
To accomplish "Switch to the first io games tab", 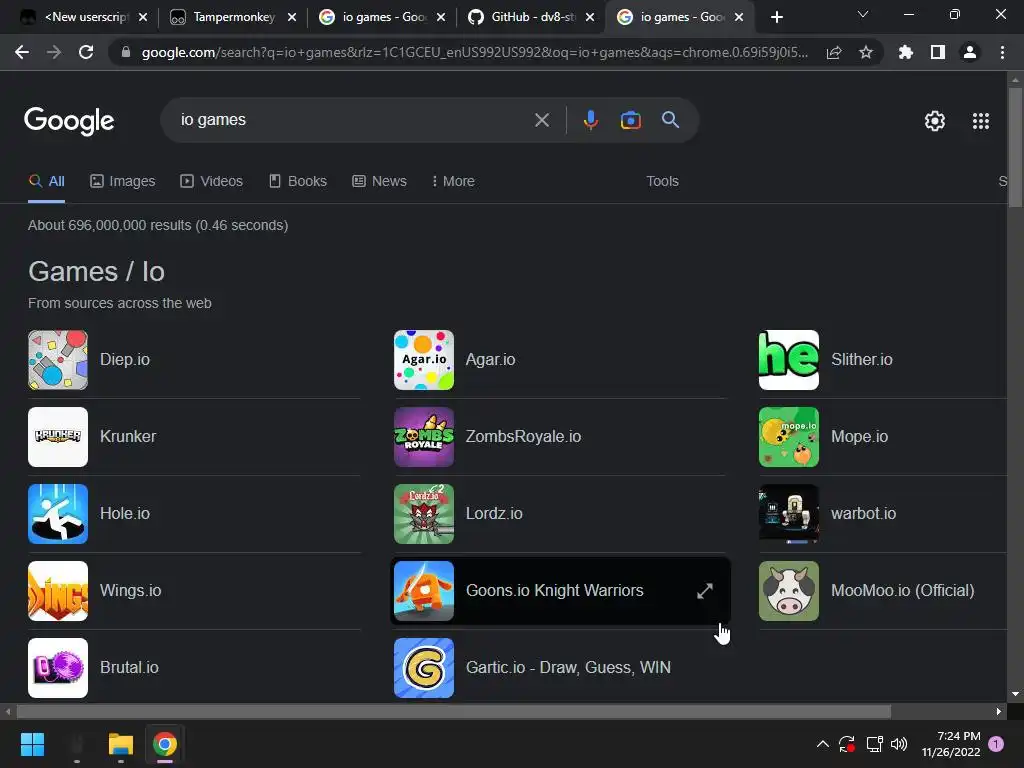I will pos(384,17).
